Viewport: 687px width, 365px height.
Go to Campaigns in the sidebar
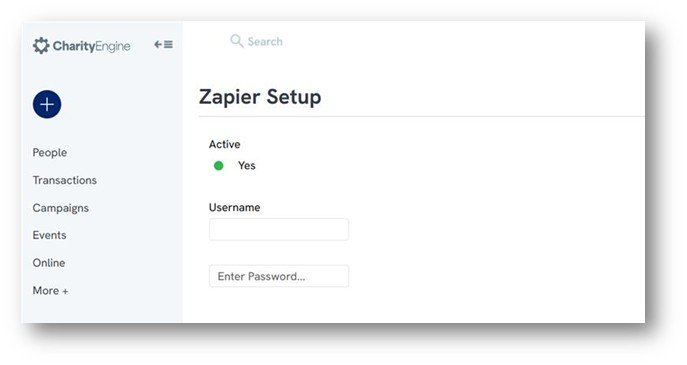click(x=60, y=208)
